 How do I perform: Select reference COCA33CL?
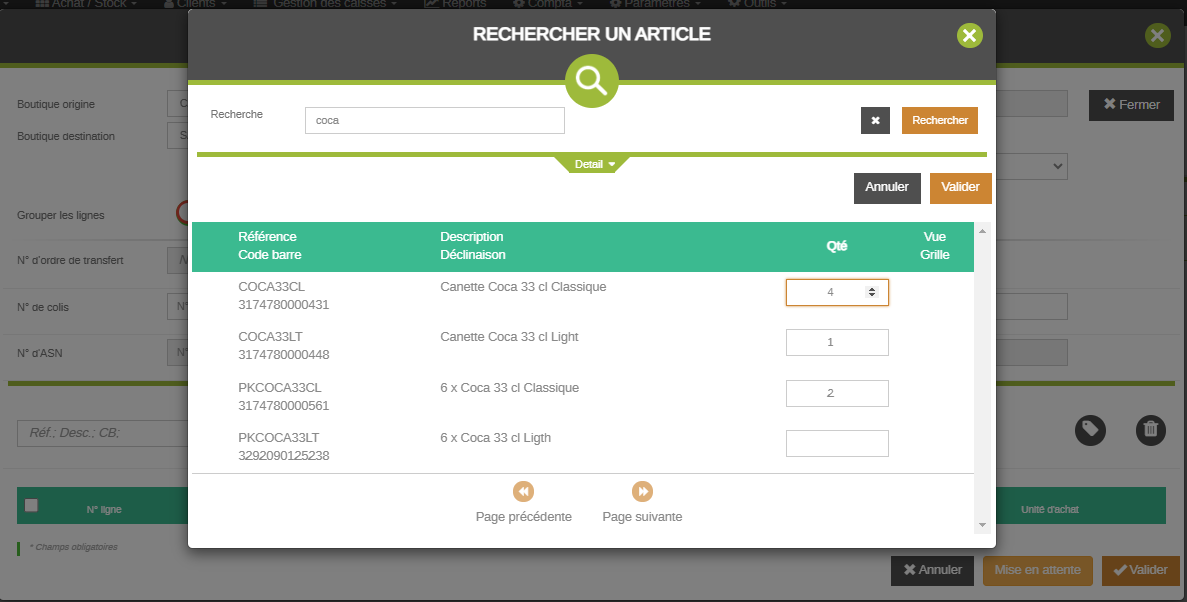pos(271,287)
